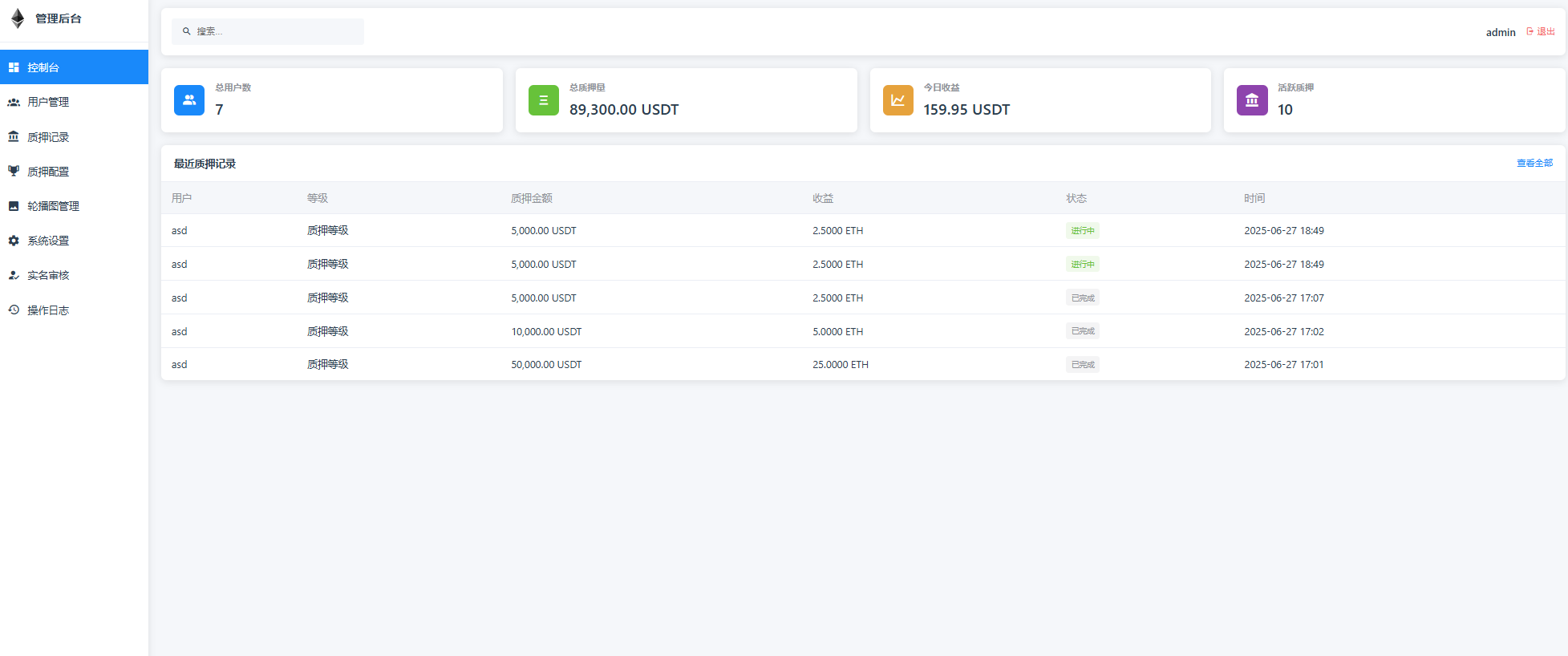Click the gear icon beside 系统设置

pos(14,241)
